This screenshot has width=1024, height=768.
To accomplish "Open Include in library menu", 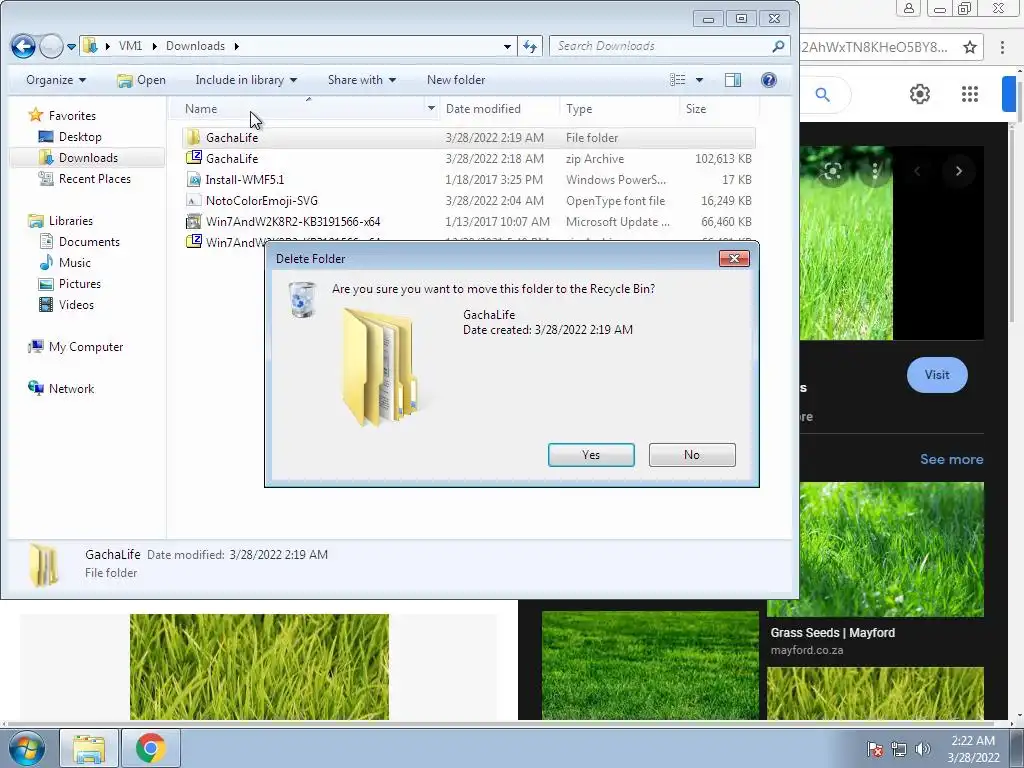I will pos(246,80).
